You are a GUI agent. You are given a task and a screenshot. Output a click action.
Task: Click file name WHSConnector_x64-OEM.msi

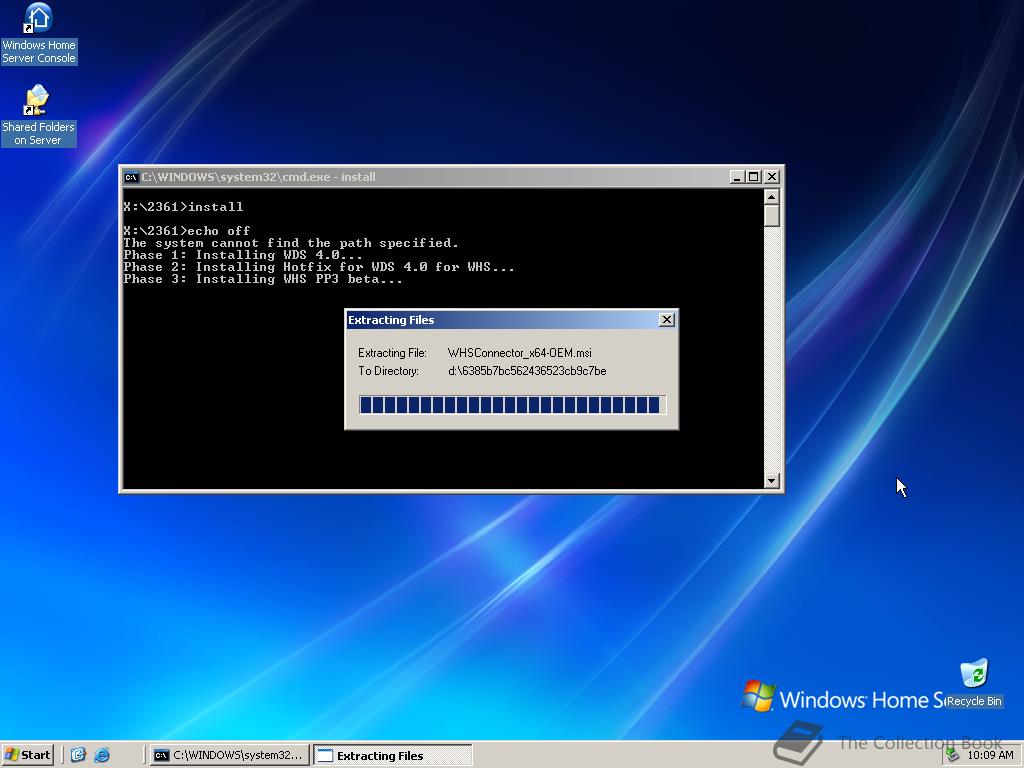[520, 353]
